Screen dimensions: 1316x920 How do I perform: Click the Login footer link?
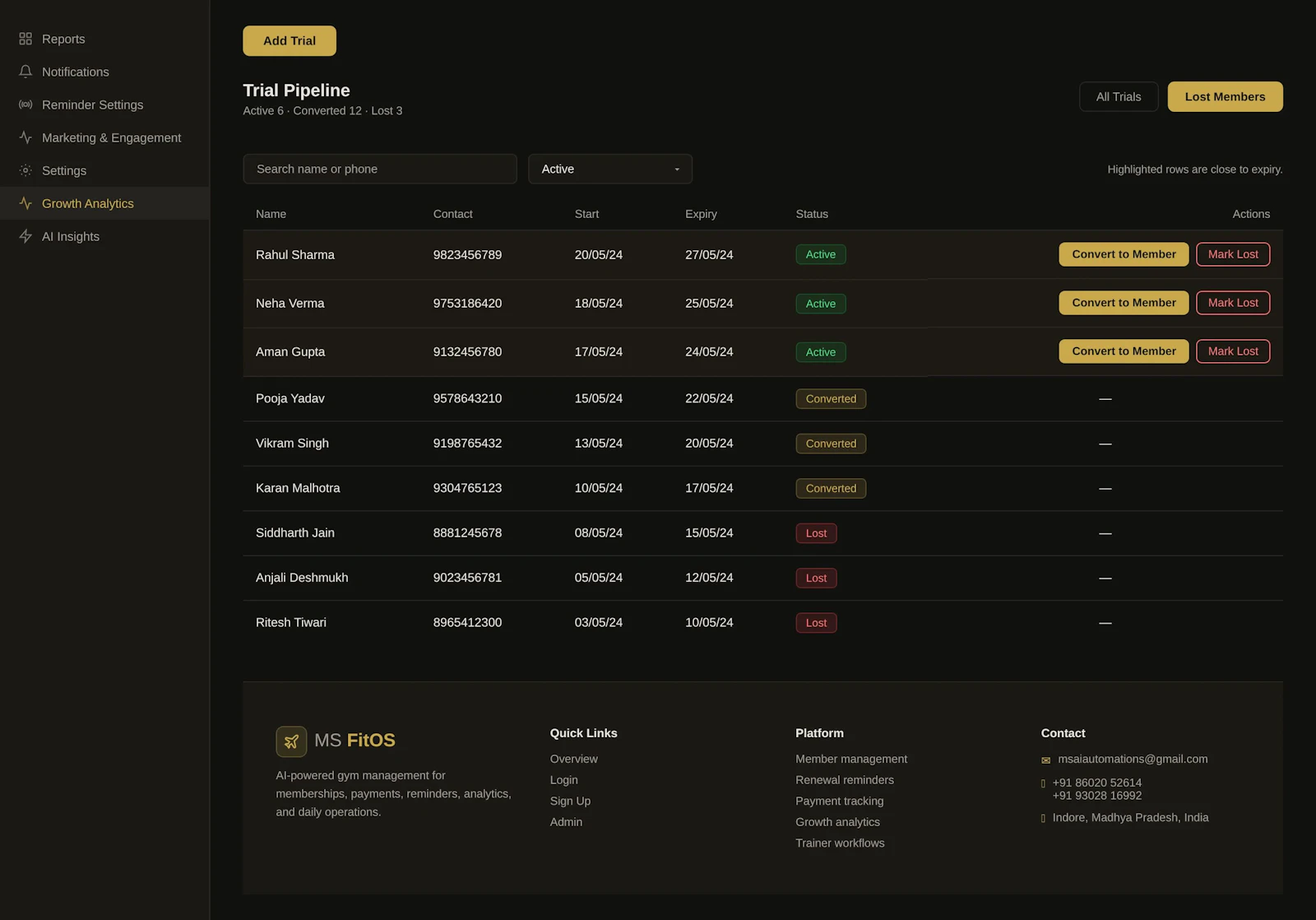564,780
